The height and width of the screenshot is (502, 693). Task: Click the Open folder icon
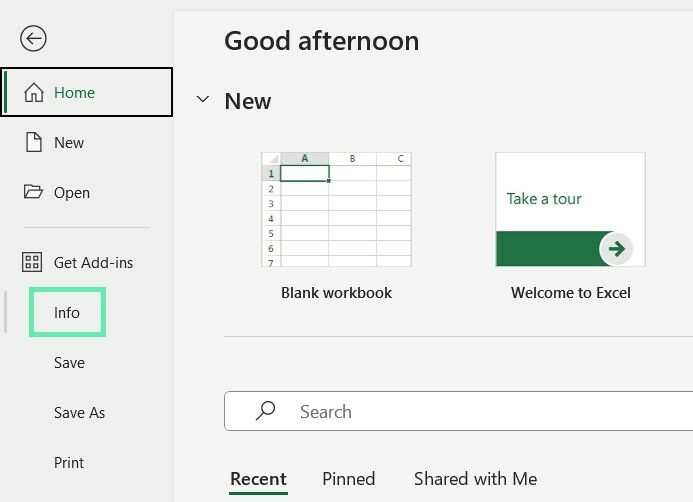[33, 191]
